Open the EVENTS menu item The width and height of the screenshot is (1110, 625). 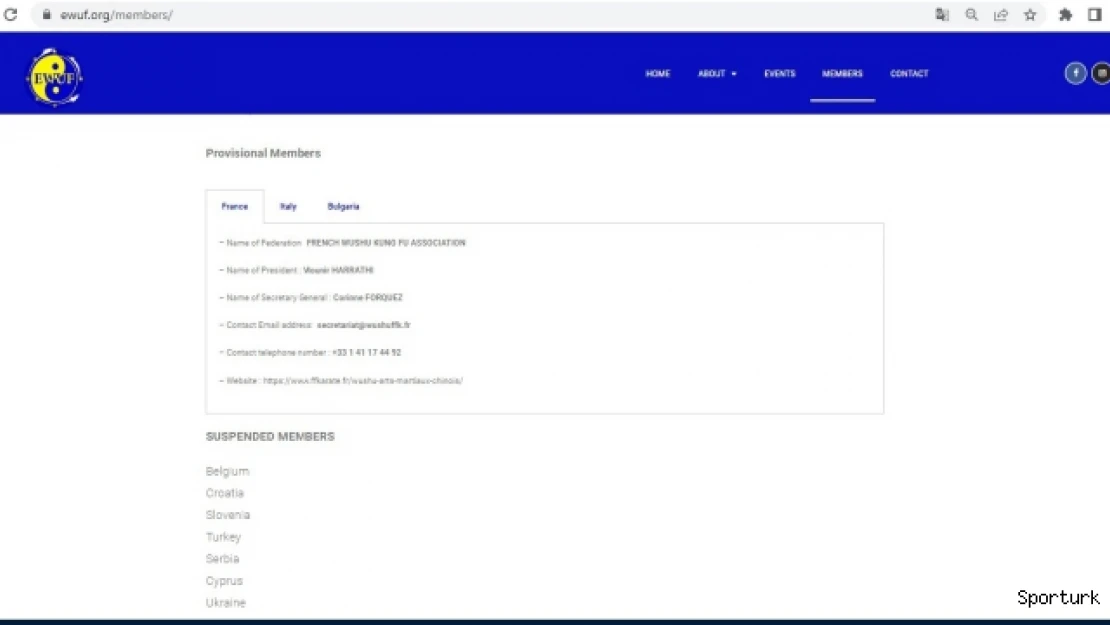click(779, 74)
